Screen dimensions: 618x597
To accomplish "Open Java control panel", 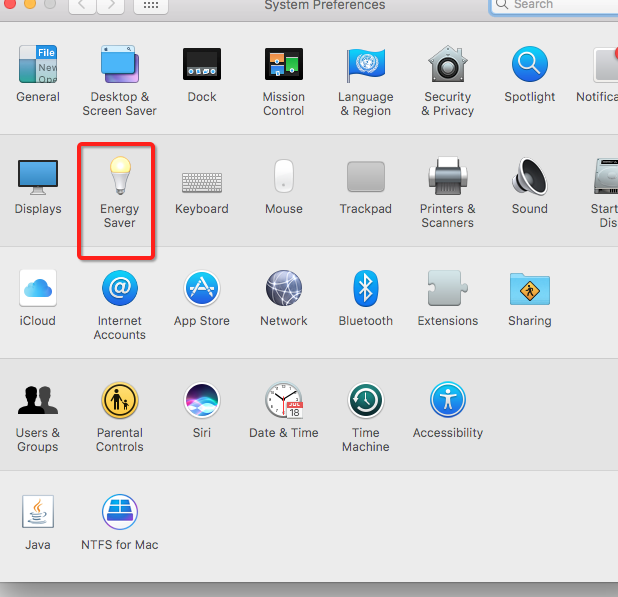I will (x=38, y=523).
